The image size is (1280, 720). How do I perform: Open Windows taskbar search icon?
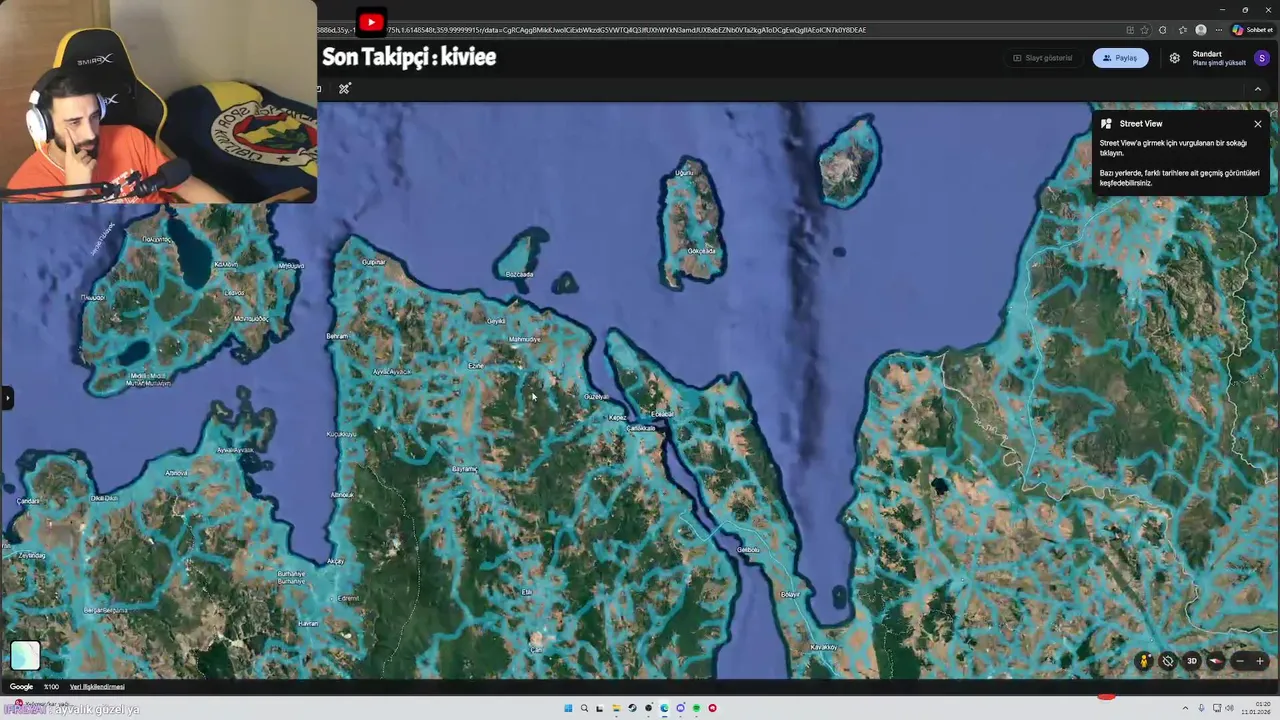[584, 708]
